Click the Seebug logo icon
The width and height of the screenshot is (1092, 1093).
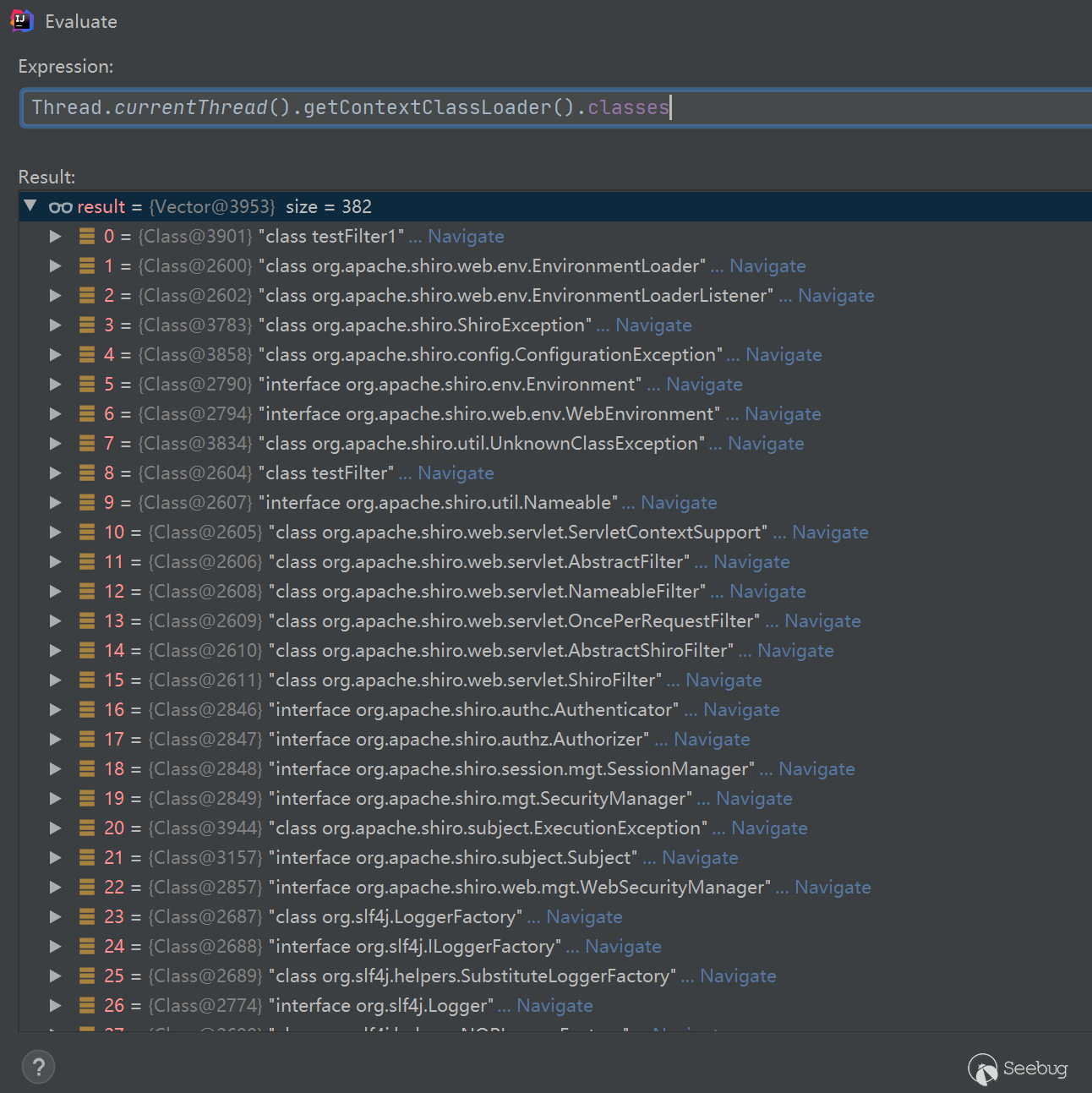(x=983, y=1069)
